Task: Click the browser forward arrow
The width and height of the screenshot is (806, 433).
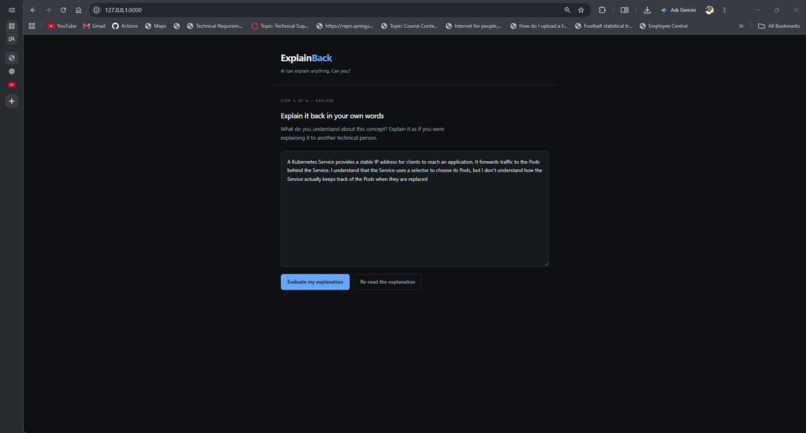Action: 48,10
